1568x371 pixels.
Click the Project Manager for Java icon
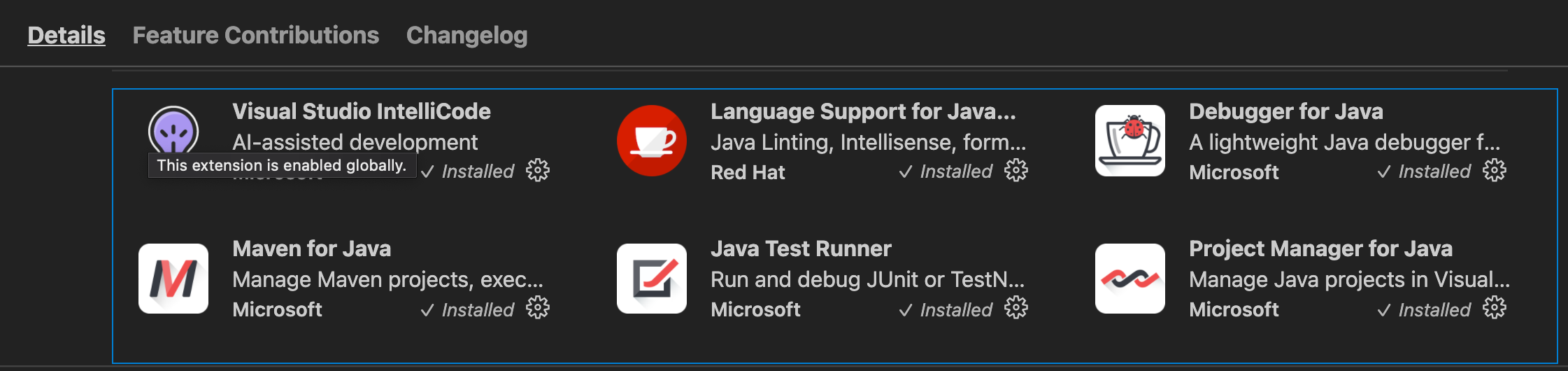(1130, 279)
